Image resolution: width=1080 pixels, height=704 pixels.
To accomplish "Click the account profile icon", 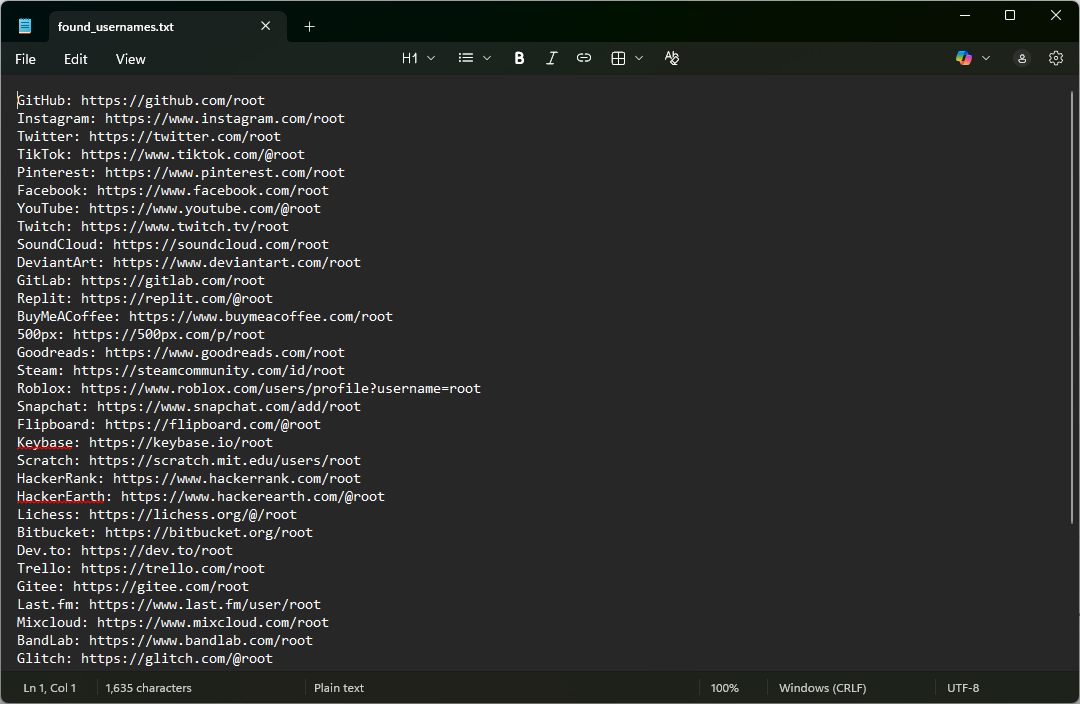I will pyautogui.click(x=1022, y=59).
